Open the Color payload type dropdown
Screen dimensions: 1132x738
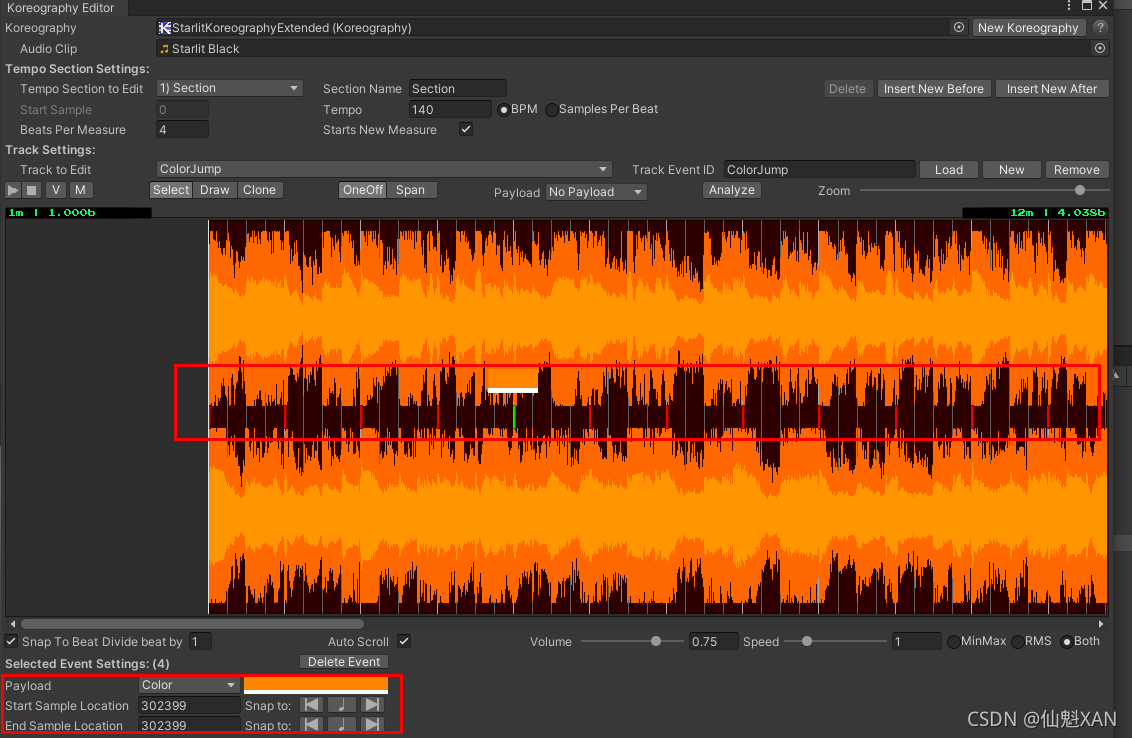click(x=189, y=685)
